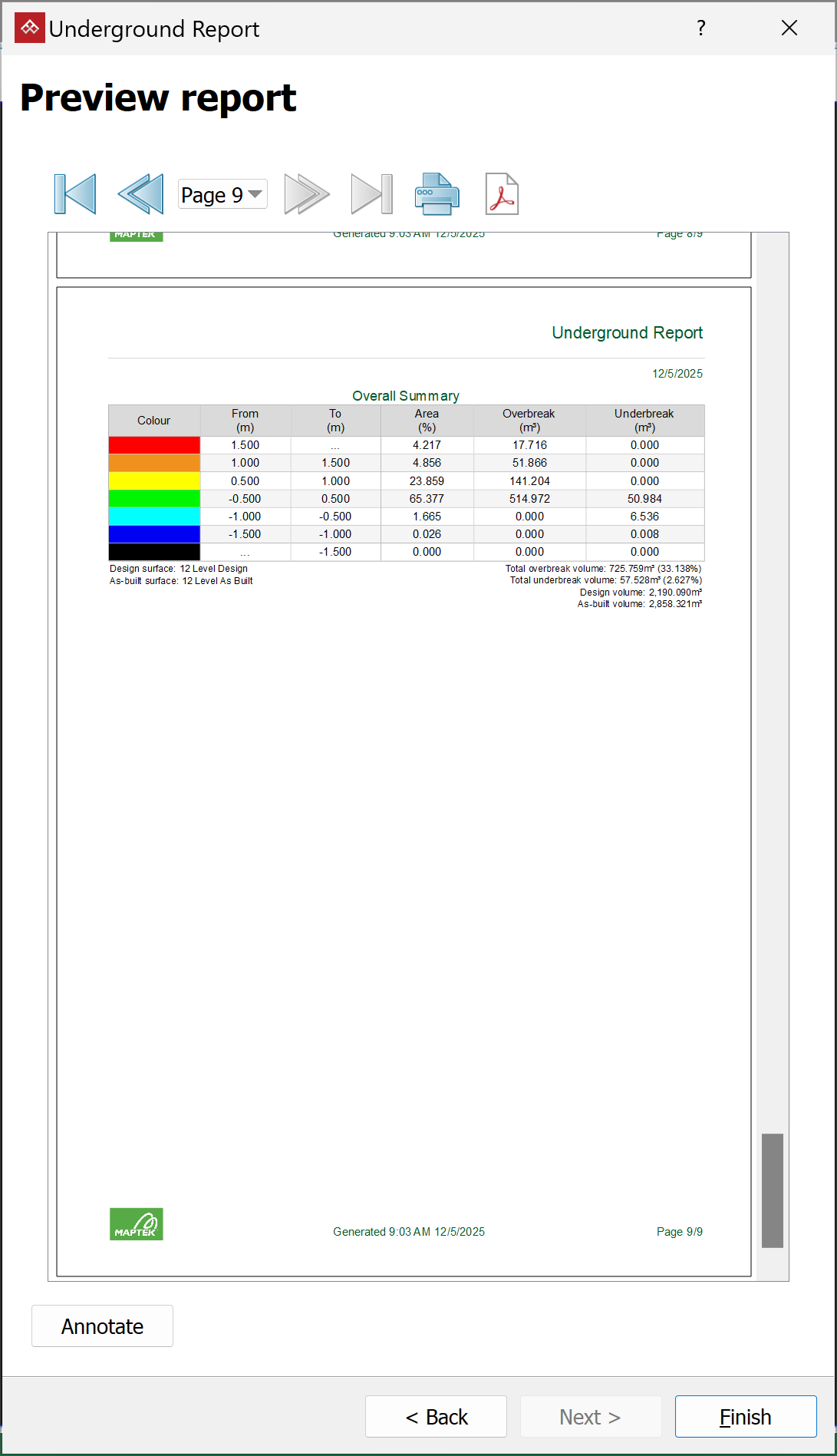Open the Page 9 dropdown
The image size is (837, 1456).
[222, 194]
